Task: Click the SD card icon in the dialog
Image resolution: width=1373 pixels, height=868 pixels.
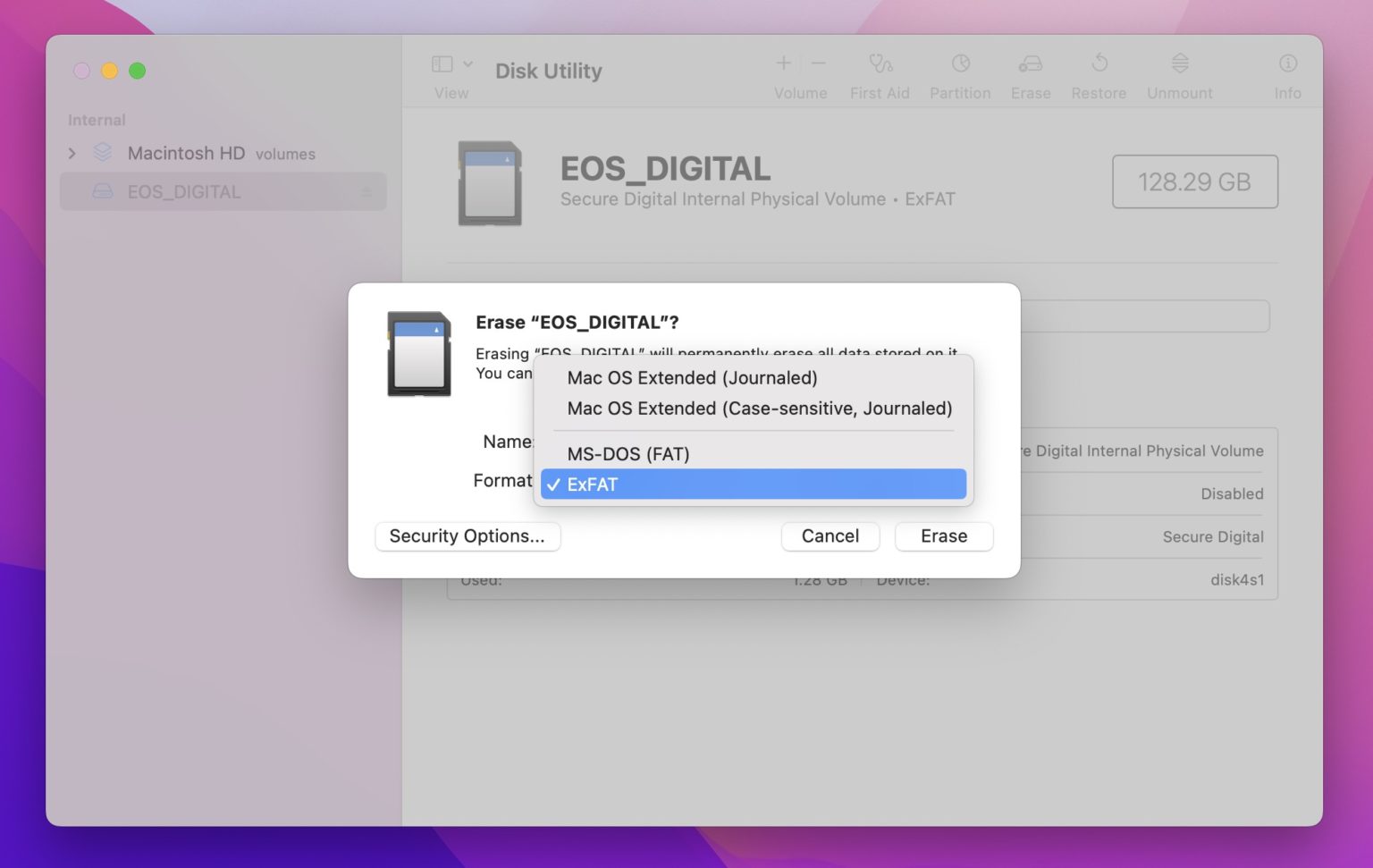Action: click(x=419, y=354)
